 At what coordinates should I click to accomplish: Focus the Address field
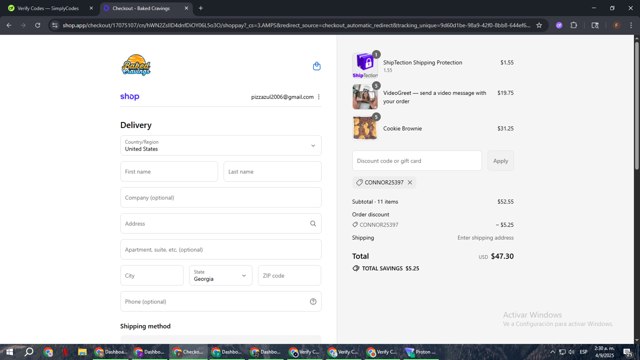(x=221, y=224)
